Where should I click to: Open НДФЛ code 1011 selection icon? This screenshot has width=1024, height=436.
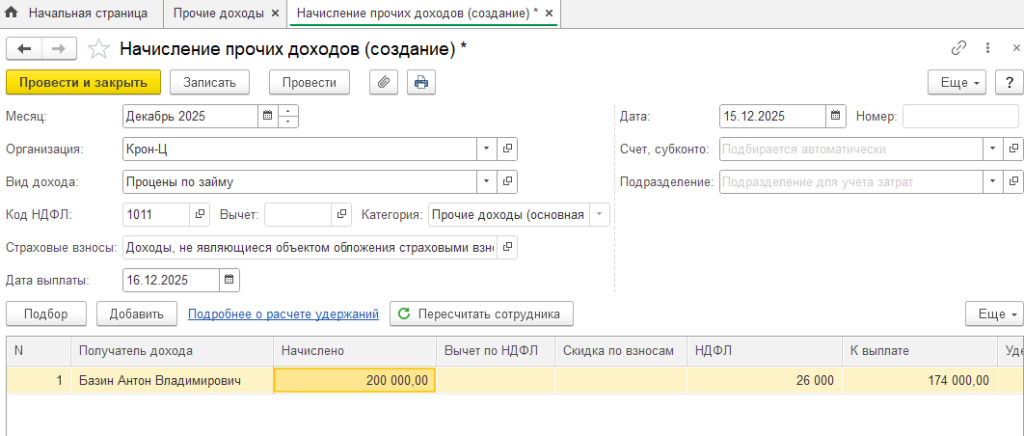tap(200, 214)
